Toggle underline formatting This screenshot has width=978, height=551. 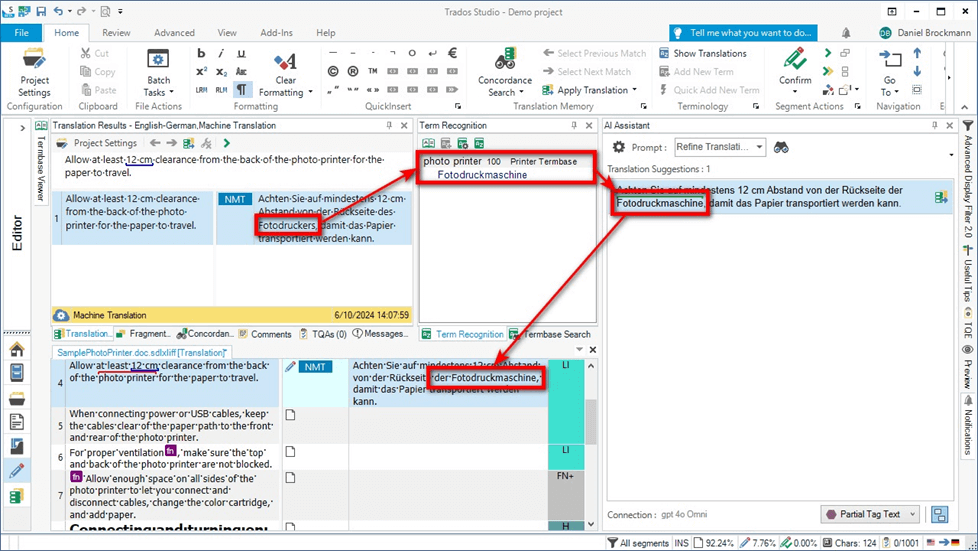242,53
